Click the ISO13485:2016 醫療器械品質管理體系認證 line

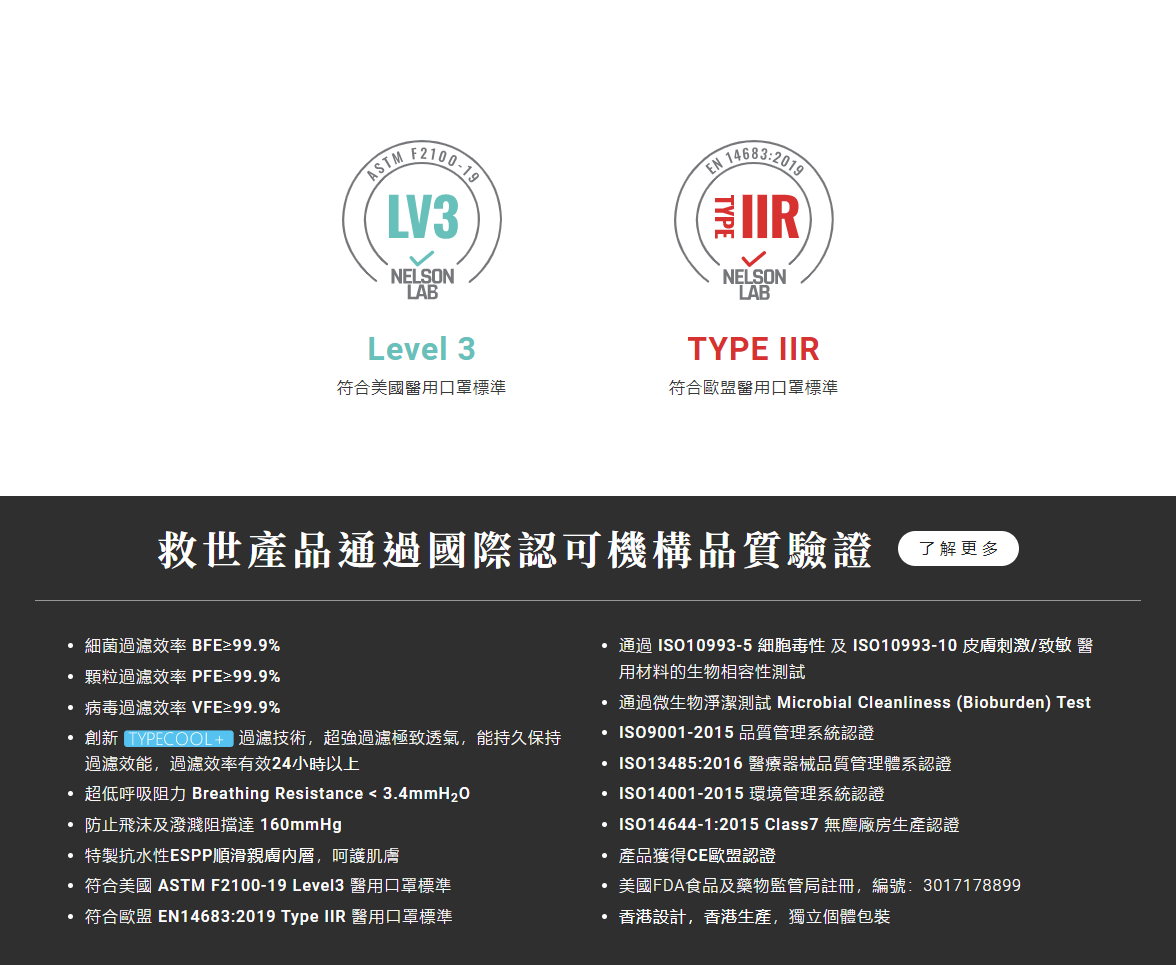(785, 764)
